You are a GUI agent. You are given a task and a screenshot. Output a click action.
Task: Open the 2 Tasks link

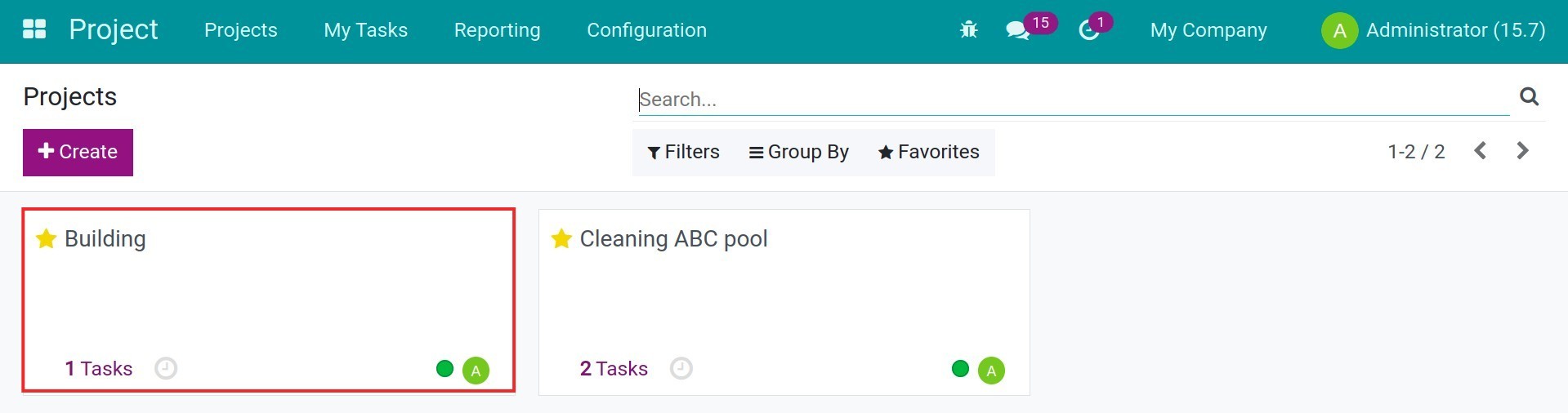pyautogui.click(x=614, y=369)
